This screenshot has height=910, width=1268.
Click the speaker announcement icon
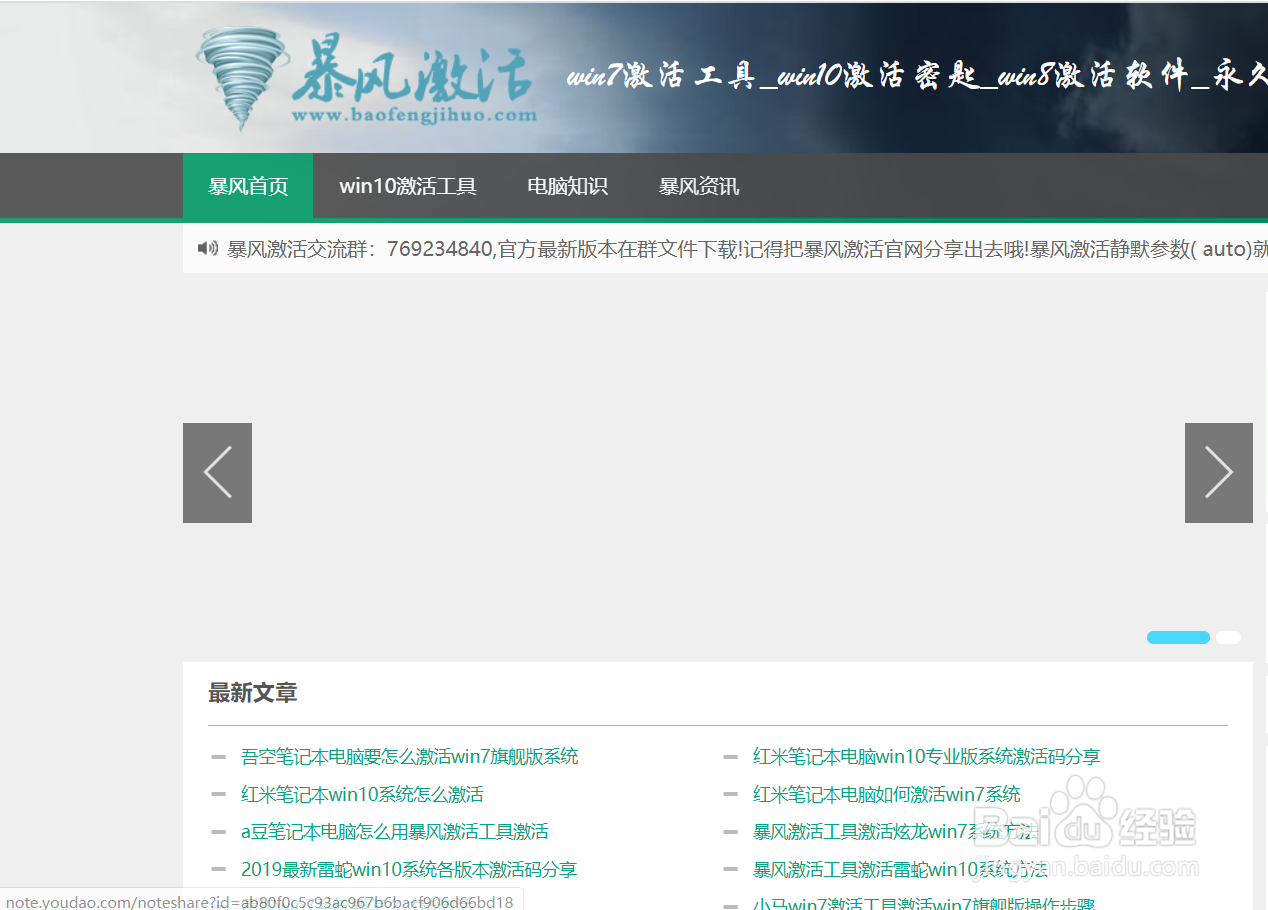[208, 248]
